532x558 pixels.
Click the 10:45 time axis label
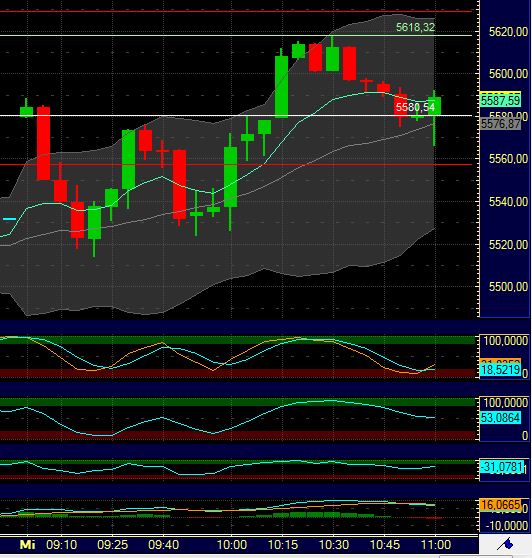coord(385,544)
